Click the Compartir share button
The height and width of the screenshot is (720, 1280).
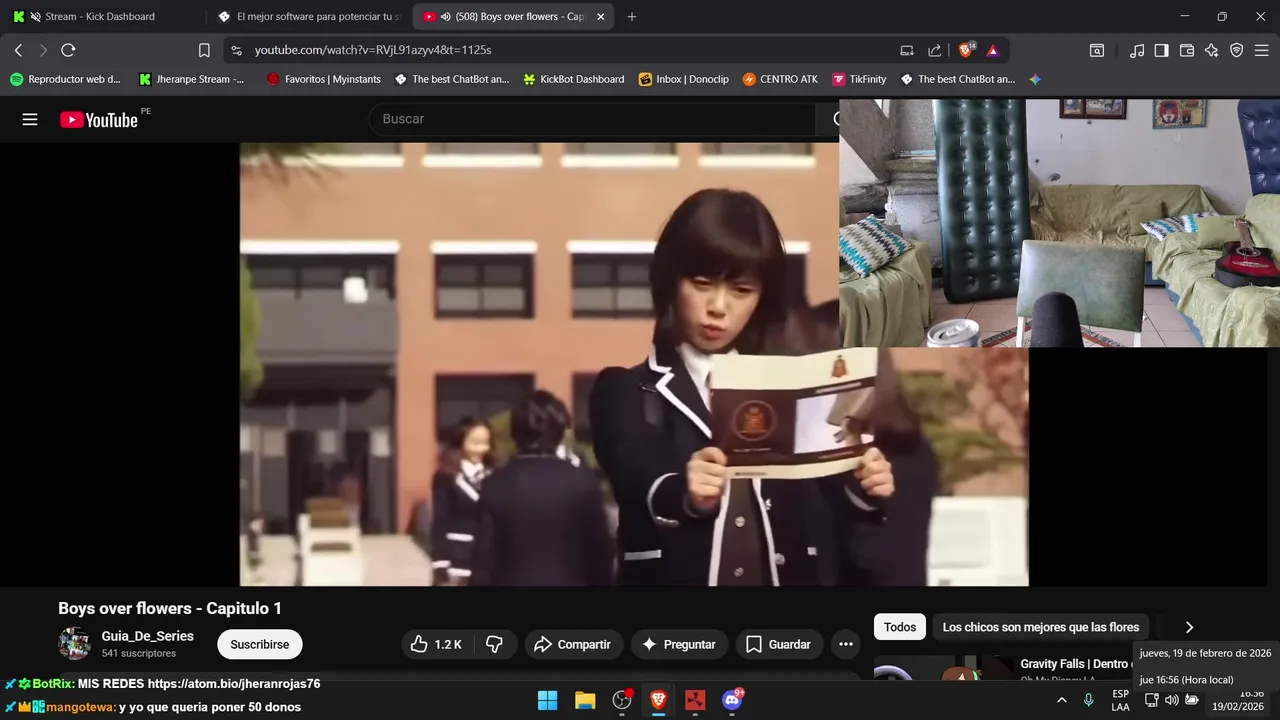tap(573, 645)
